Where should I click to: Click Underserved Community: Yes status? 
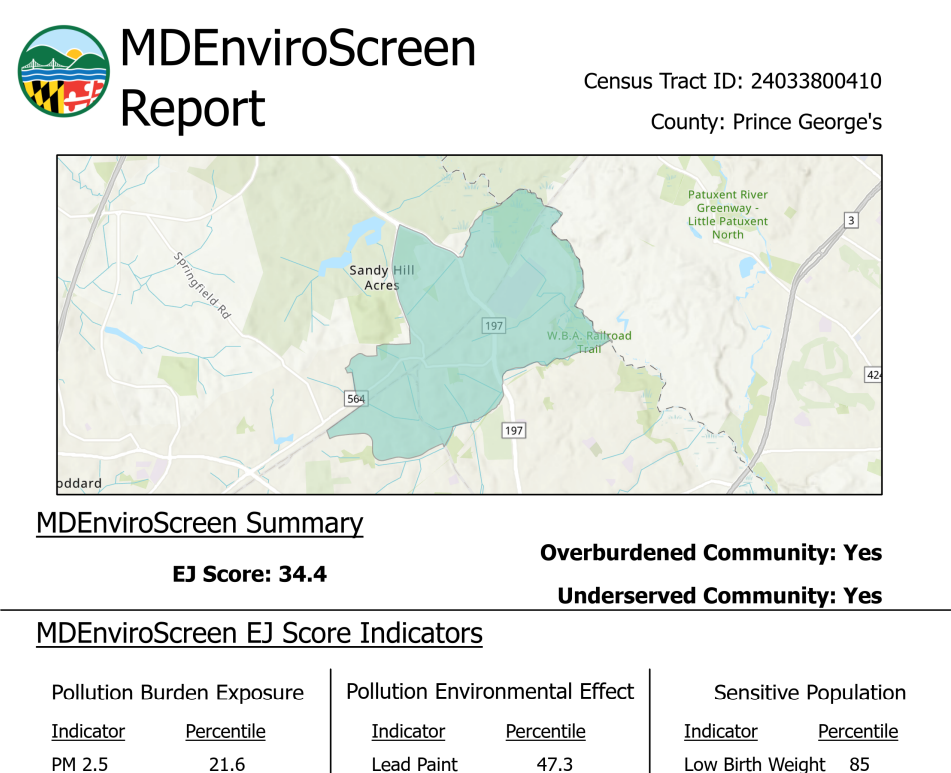pos(719,596)
